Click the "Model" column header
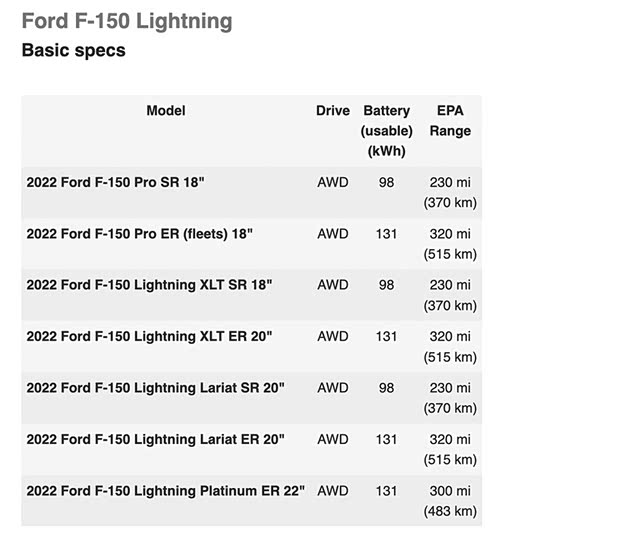The height and width of the screenshot is (547, 620). tap(166, 111)
